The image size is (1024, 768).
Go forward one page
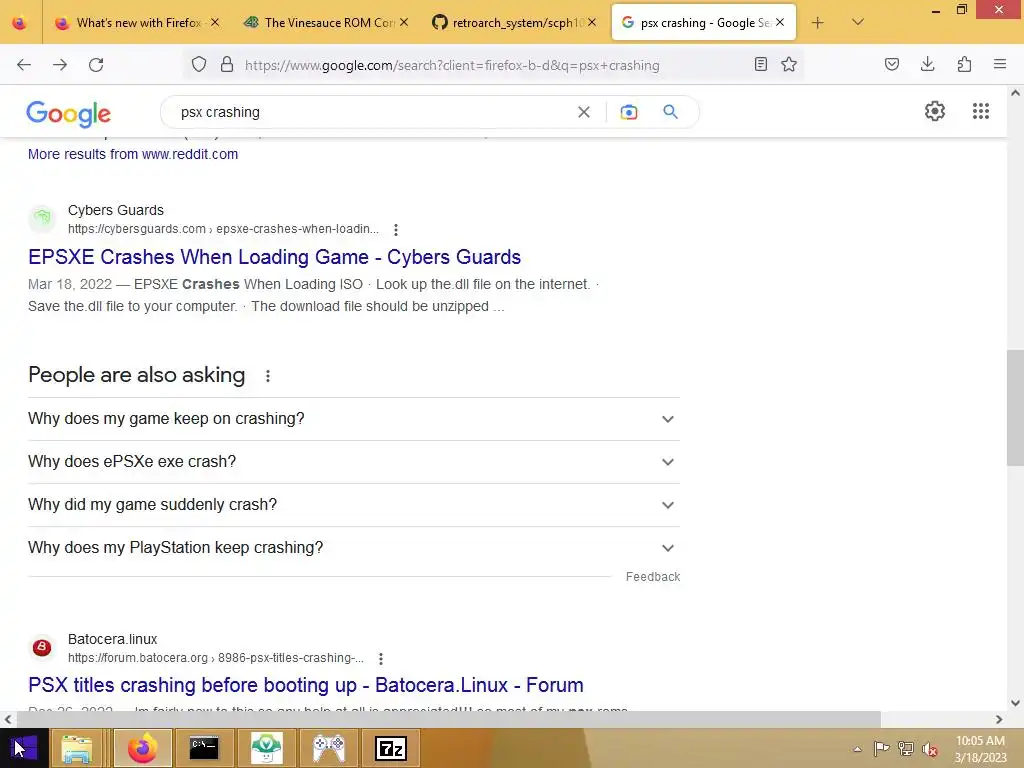click(x=60, y=65)
